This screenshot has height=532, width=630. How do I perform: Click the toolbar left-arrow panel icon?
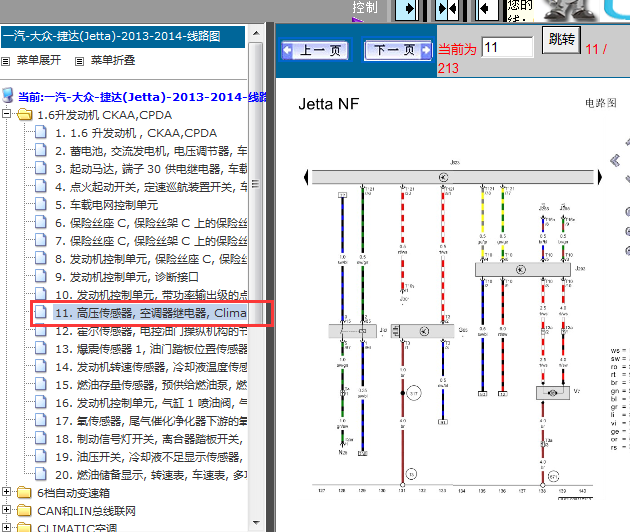487,9
